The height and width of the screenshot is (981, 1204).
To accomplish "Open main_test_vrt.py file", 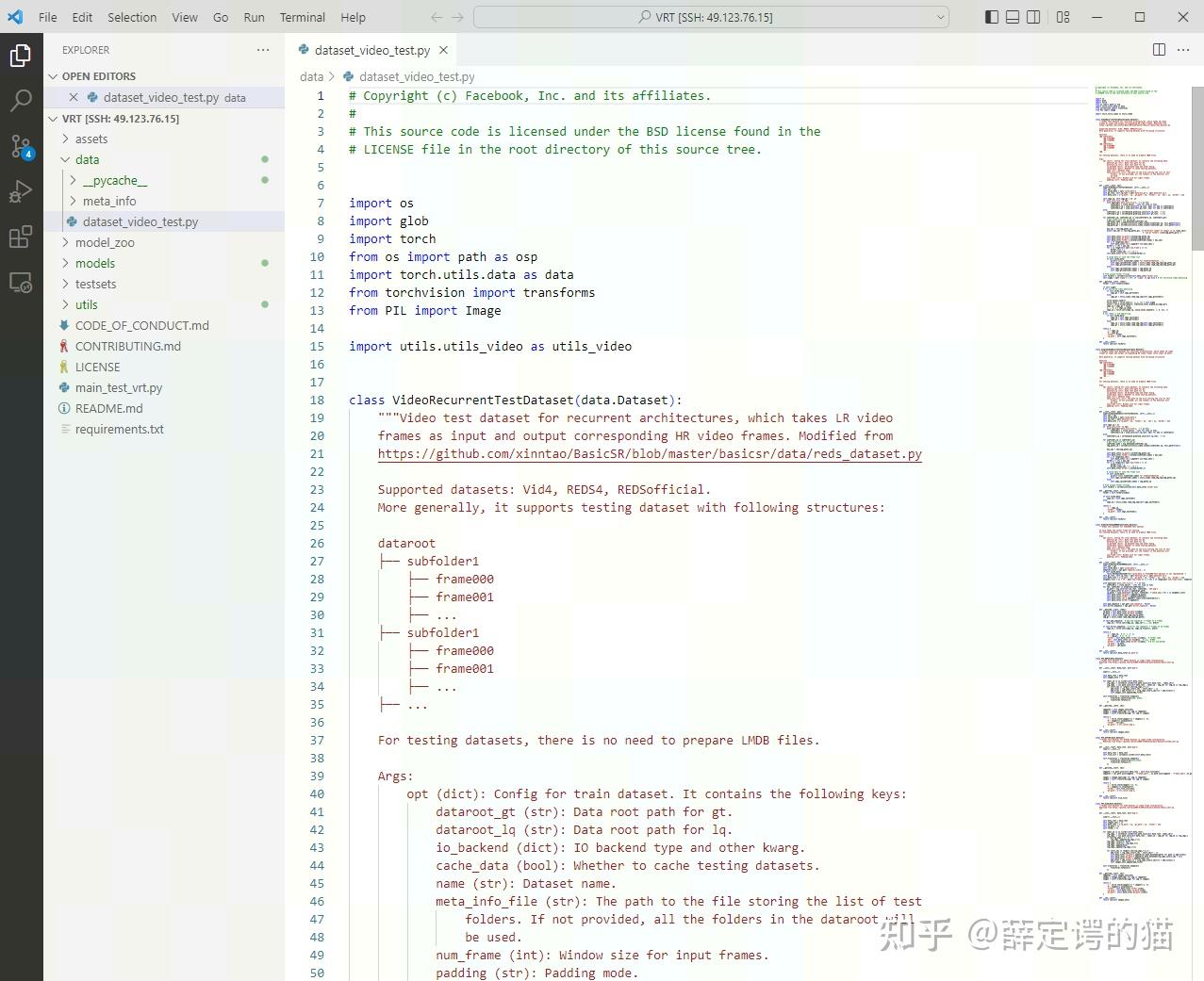I will tap(119, 388).
